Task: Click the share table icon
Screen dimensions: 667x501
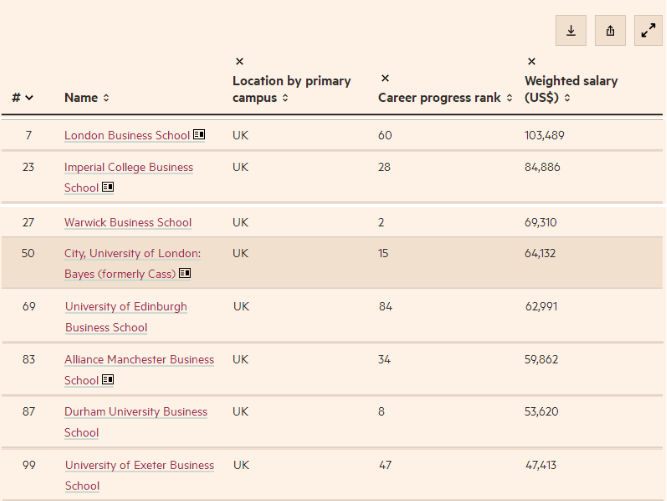Action: (x=610, y=31)
